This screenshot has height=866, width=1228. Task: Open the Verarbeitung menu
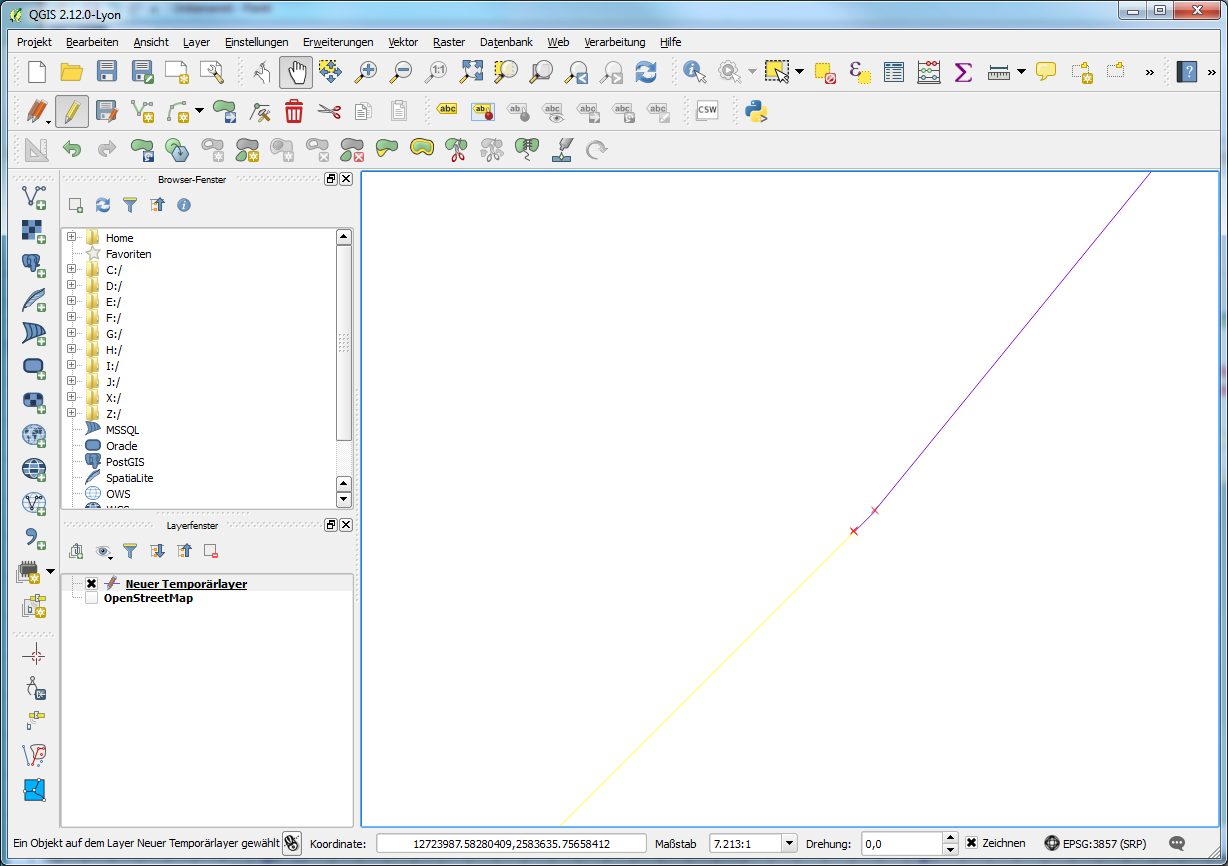pyautogui.click(x=614, y=42)
